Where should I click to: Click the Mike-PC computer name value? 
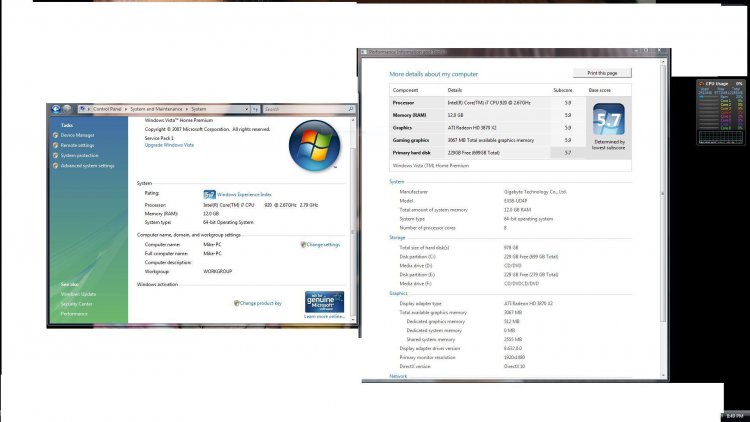pos(212,244)
